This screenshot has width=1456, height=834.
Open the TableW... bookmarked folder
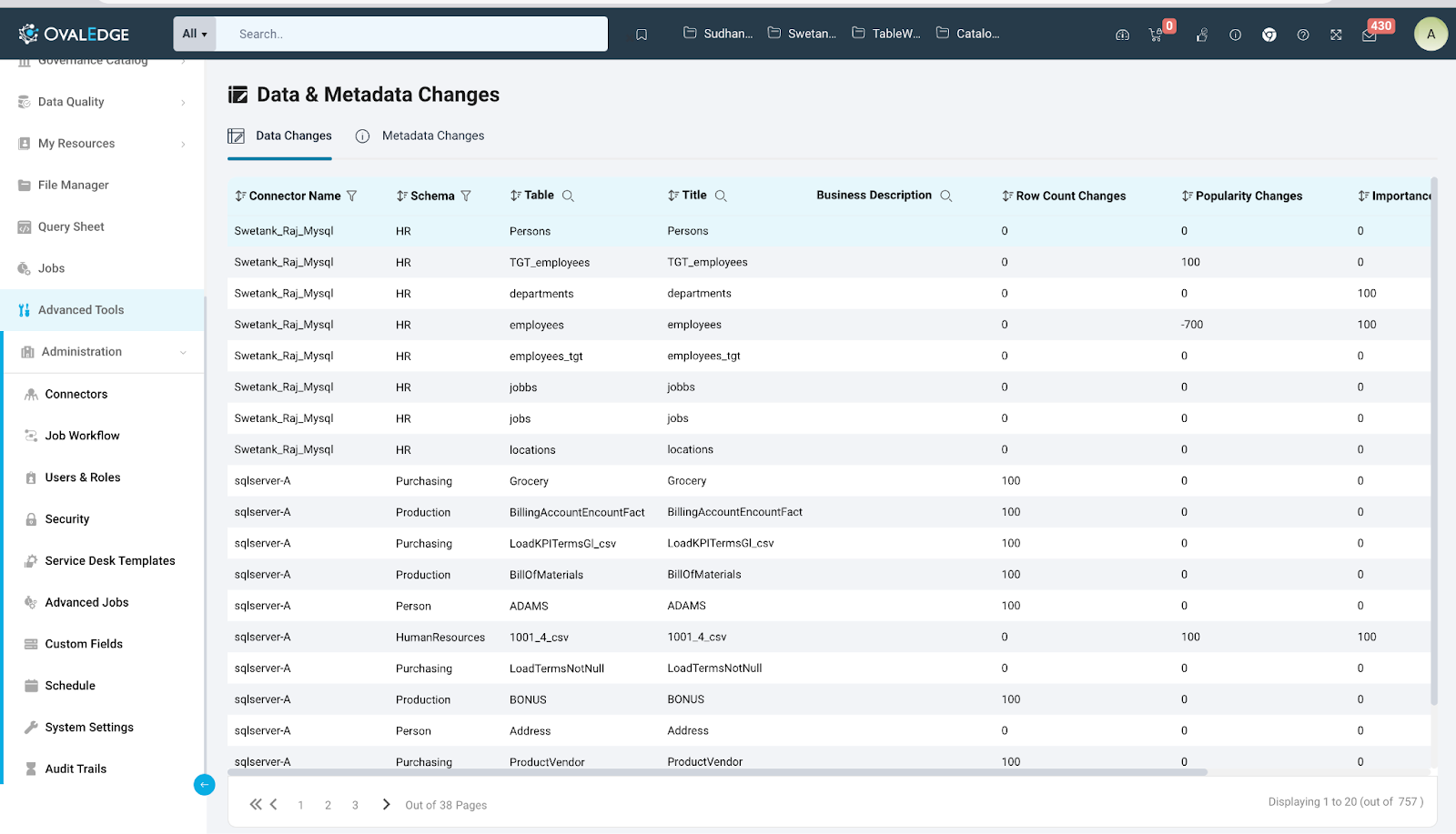tap(886, 34)
